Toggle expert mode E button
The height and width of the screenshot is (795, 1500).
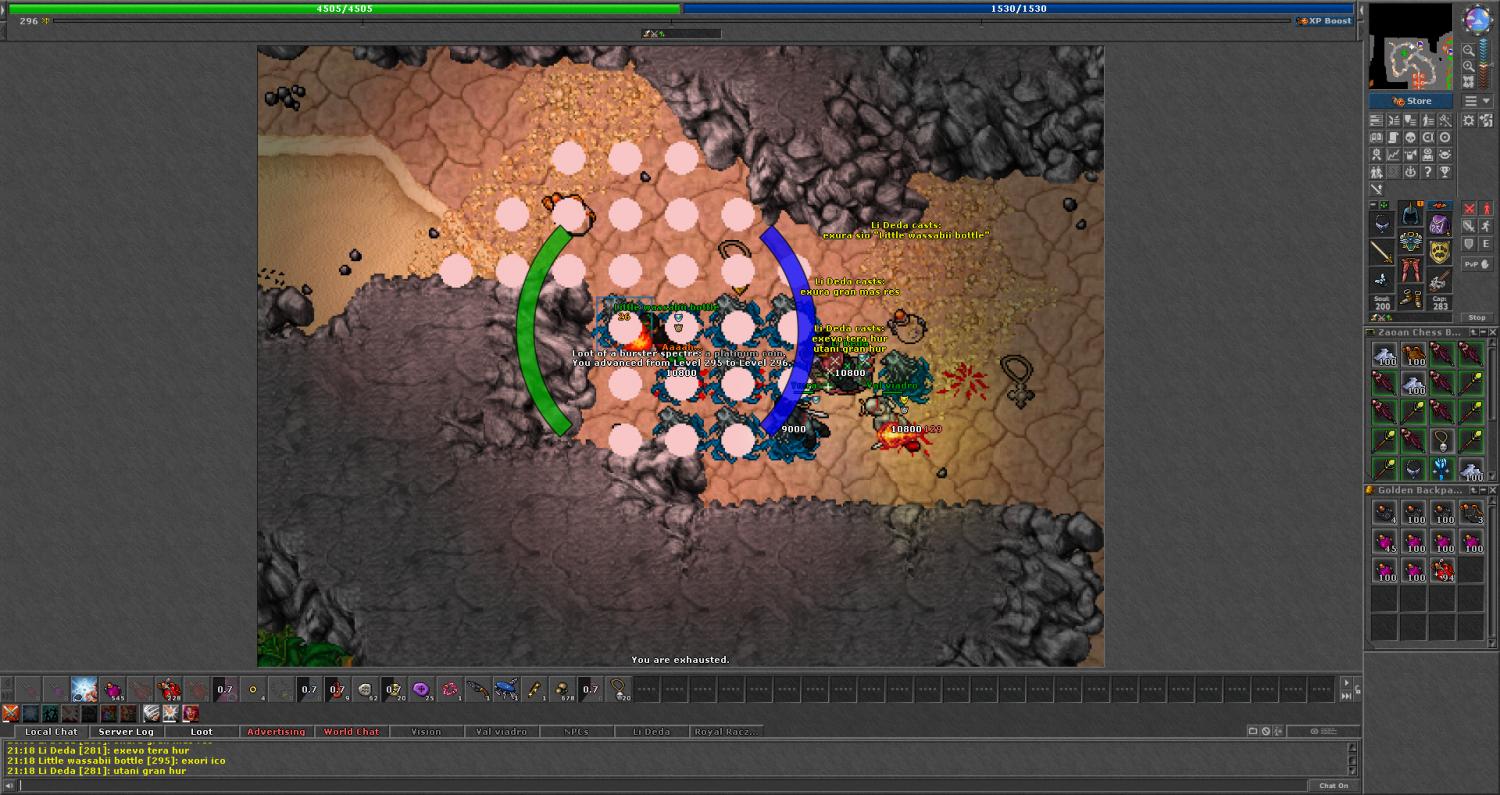pos(1487,243)
